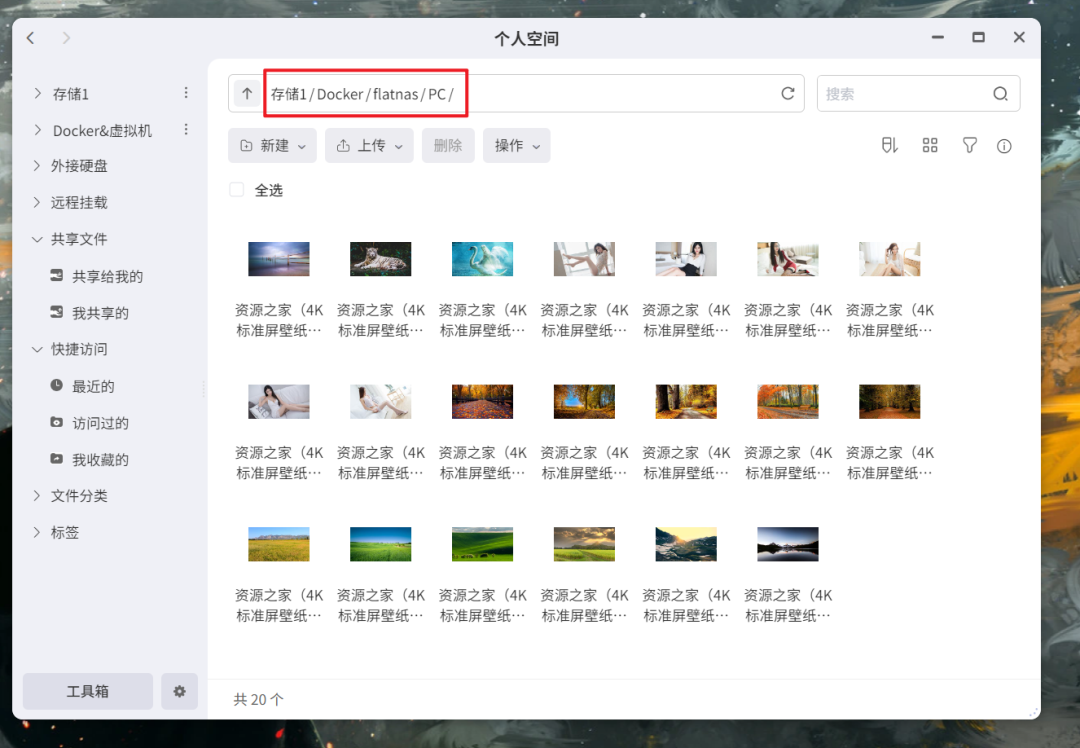Click the search magnifier icon
The image size is (1080, 748).
(x=1001, y=94)
